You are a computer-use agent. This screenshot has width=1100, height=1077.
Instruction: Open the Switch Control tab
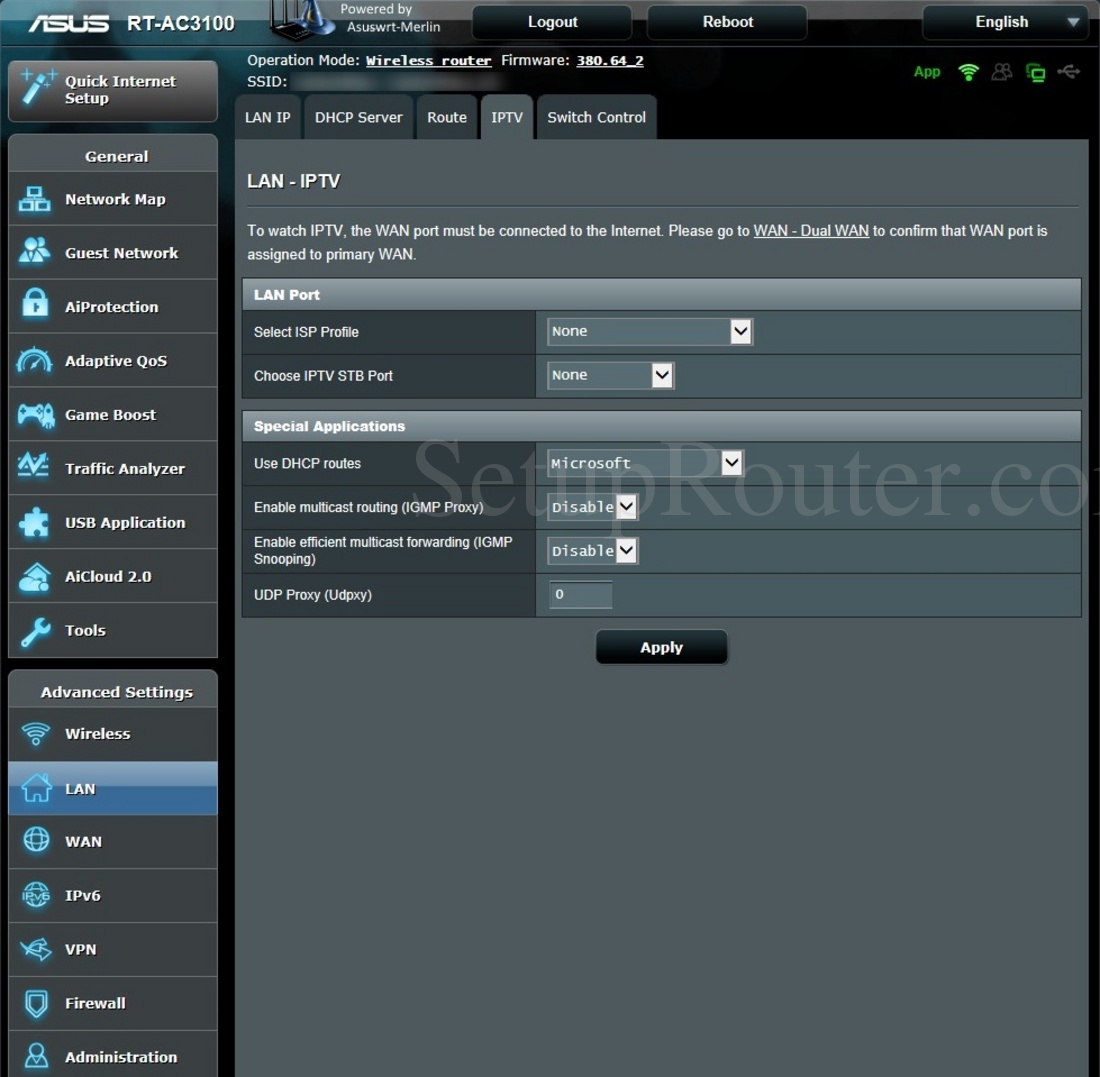point(596,117)
